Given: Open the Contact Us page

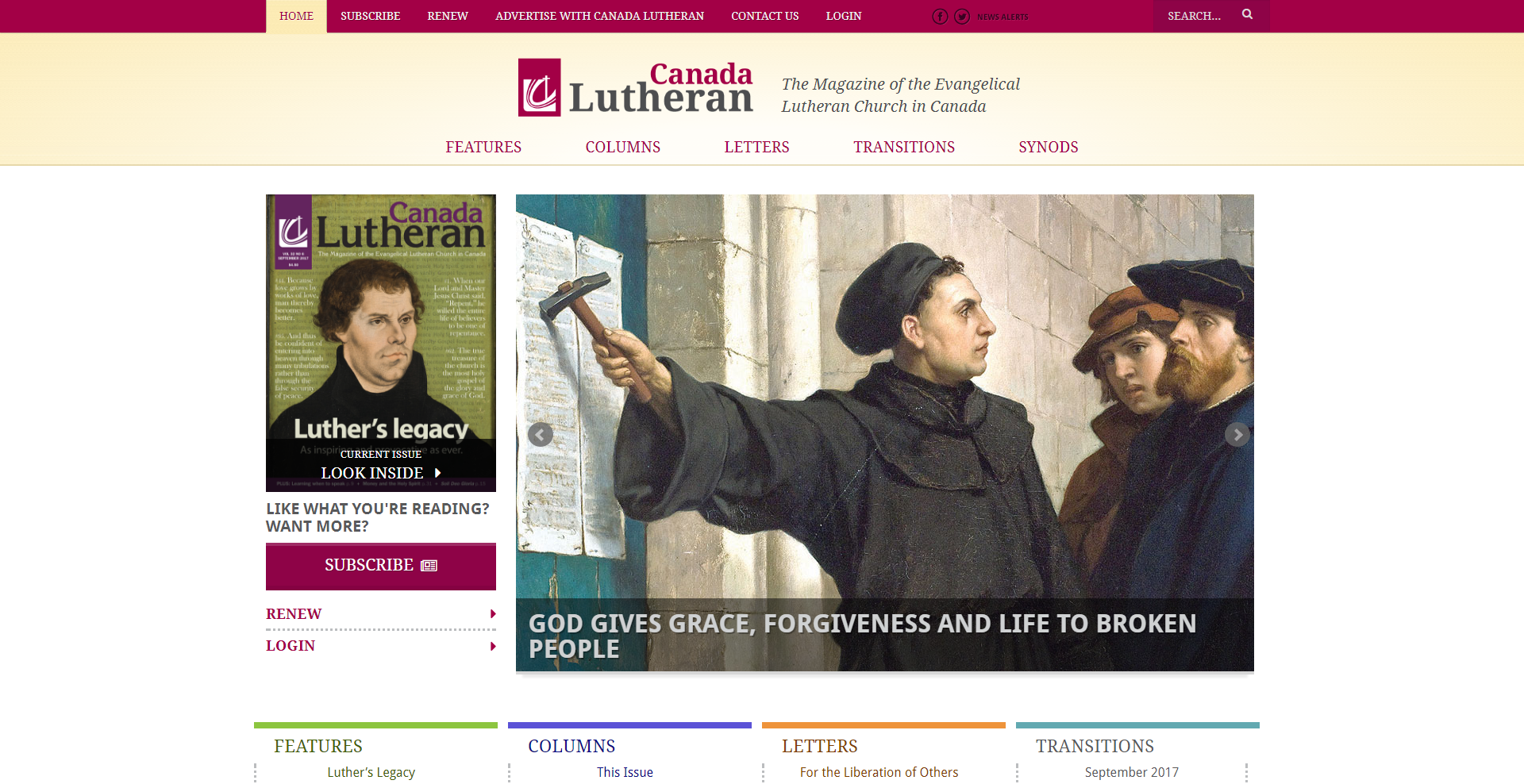Looking at the screenshot, I should 764,16.
